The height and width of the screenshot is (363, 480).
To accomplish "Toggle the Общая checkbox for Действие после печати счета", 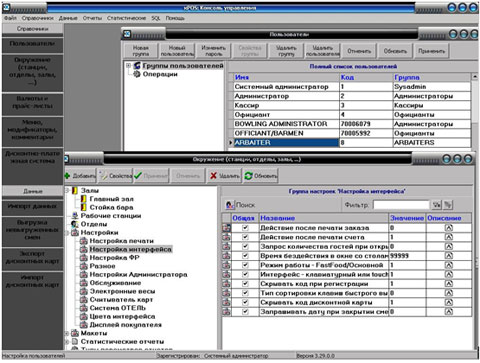I will click(x=245, y=237).
